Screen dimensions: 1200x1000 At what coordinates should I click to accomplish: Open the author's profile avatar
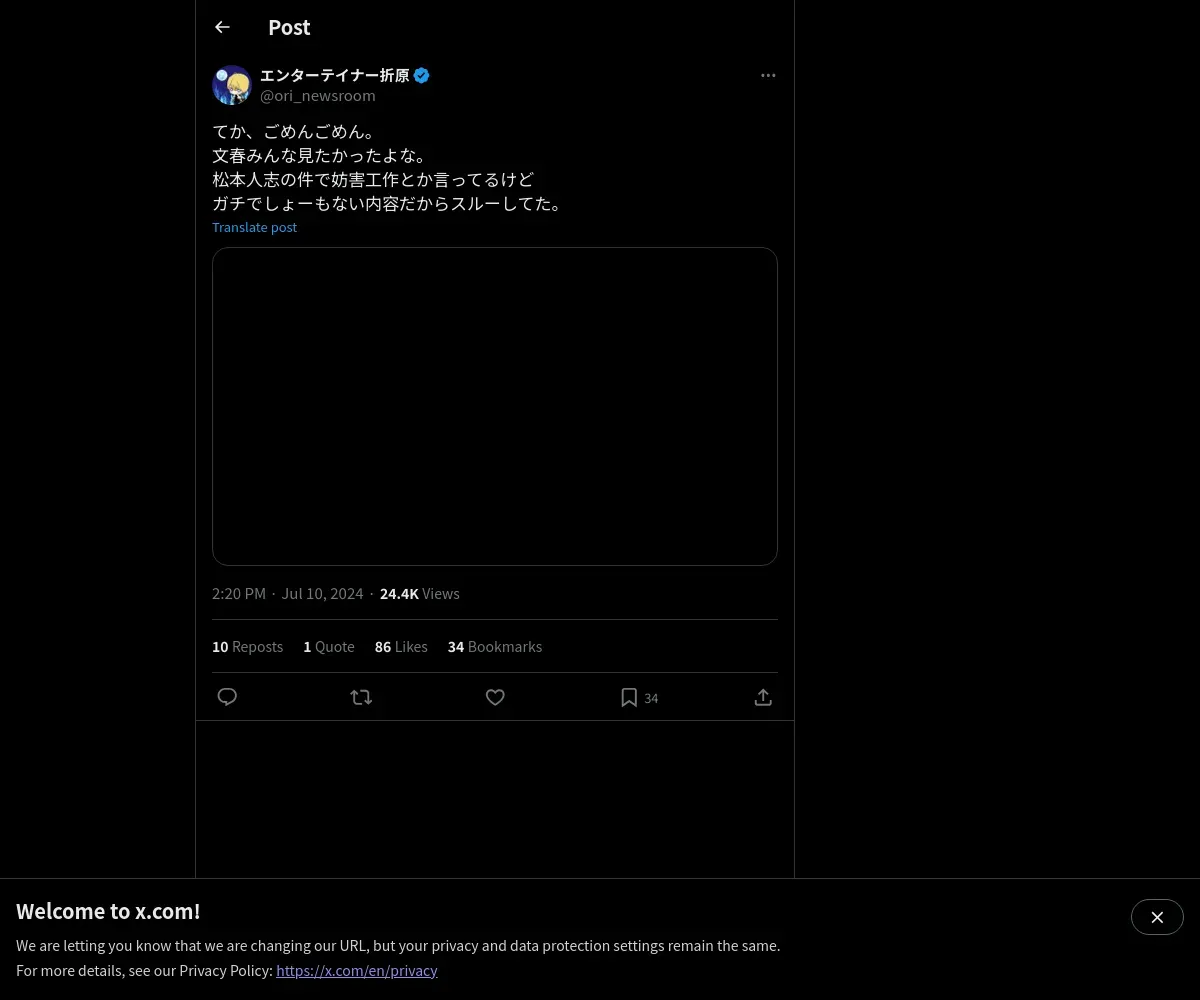point(232,85)
